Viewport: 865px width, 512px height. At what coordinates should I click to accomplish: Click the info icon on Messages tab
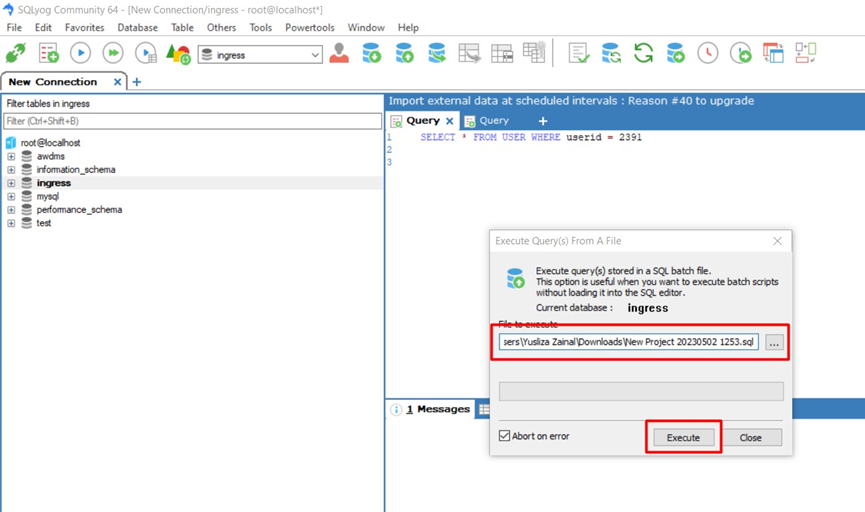click(396, 409)
